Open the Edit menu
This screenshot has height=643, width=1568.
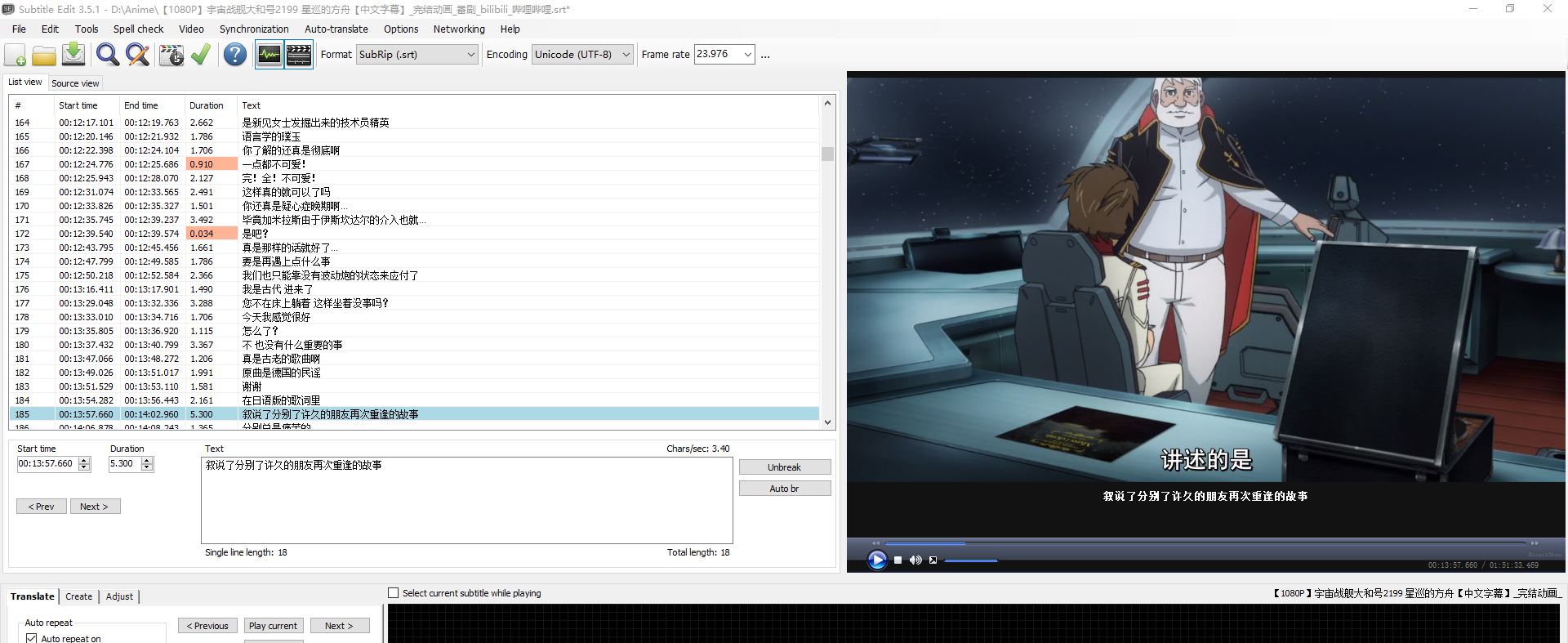tap(50, 29)
